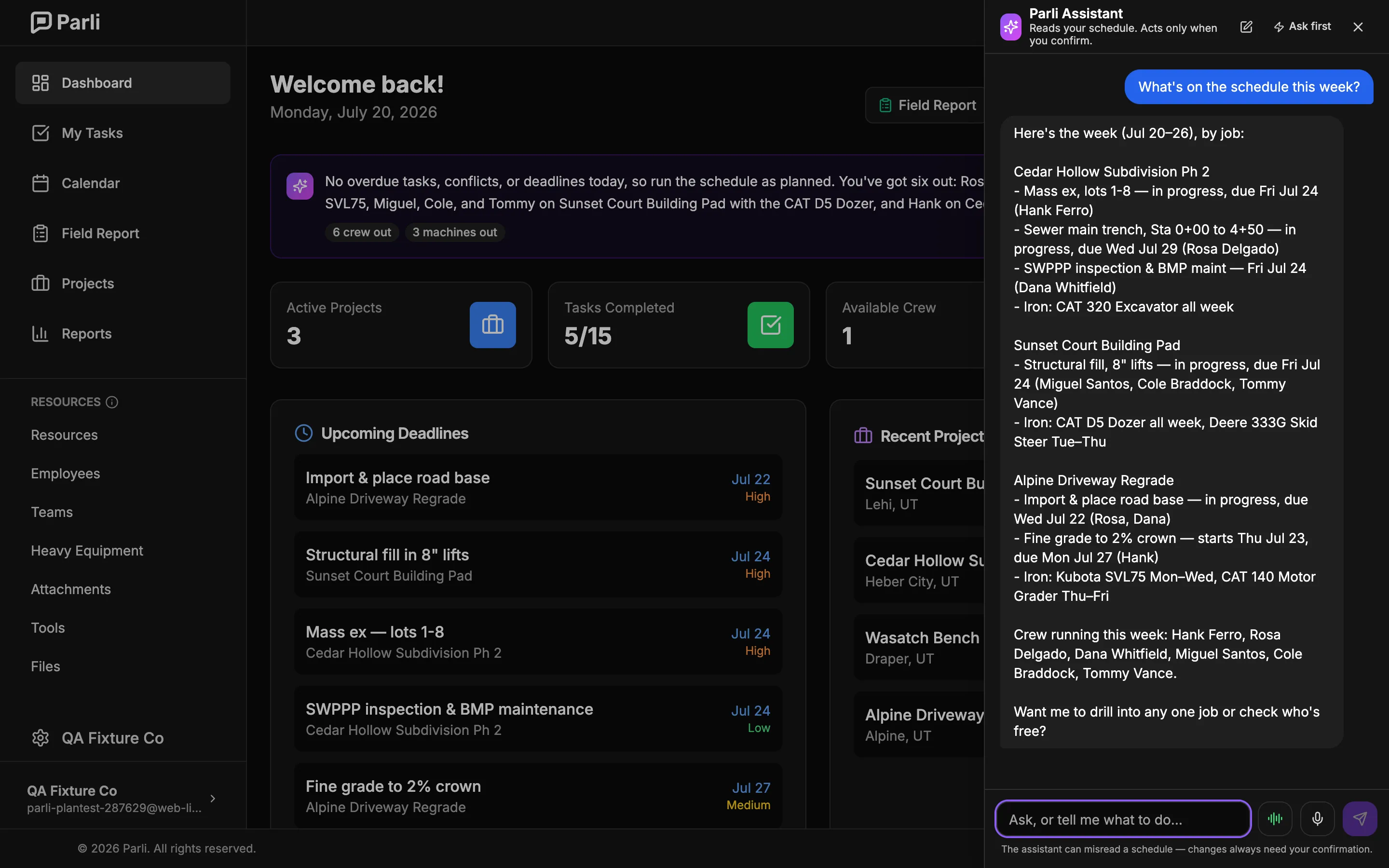Click the sidebar Field Report clipboard icon
Image resolution: width=1389 pixels, height=868 pixels.
point(40,233)
